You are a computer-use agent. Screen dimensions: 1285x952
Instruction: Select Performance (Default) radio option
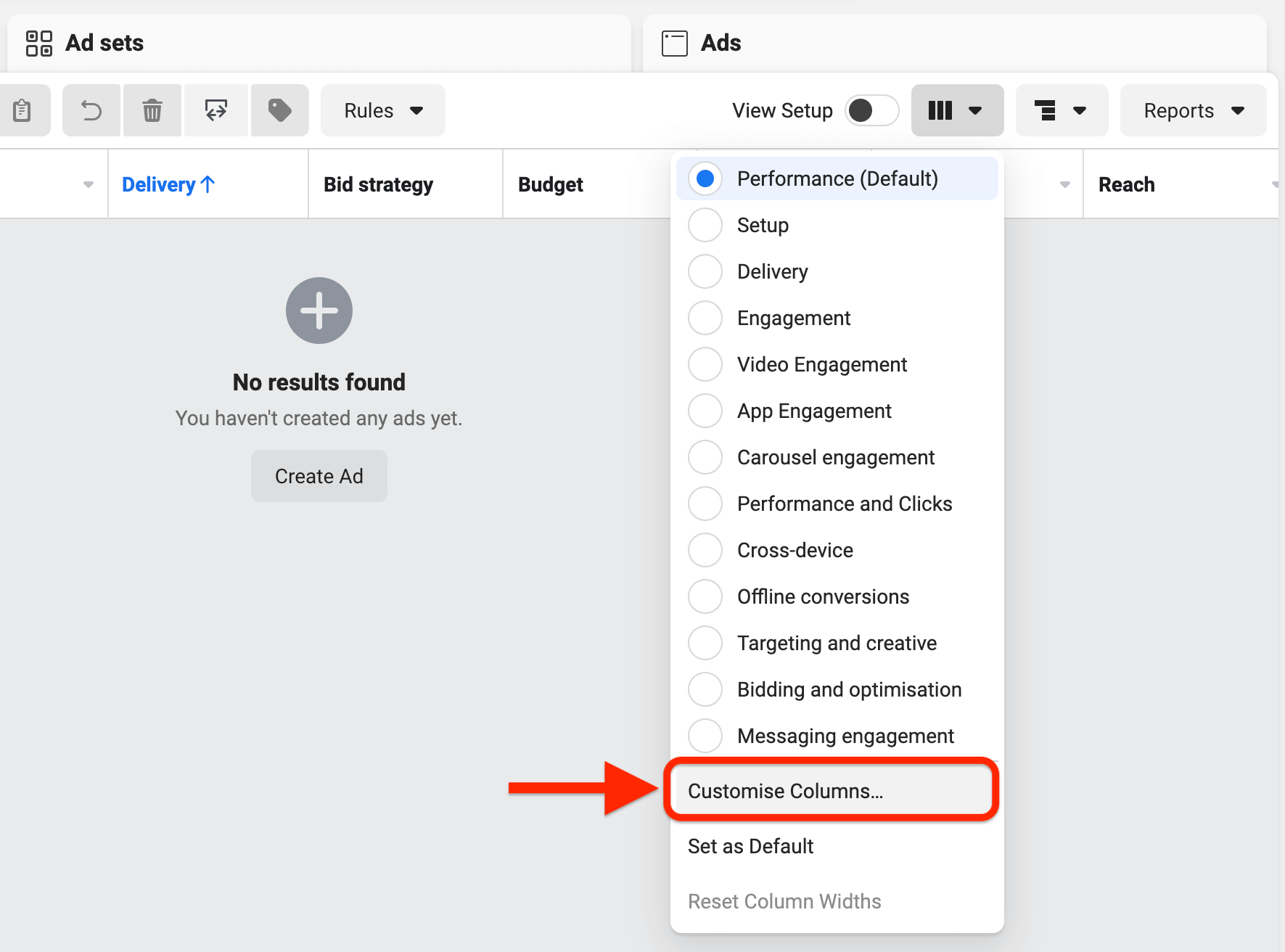click(x=837, y=178)
